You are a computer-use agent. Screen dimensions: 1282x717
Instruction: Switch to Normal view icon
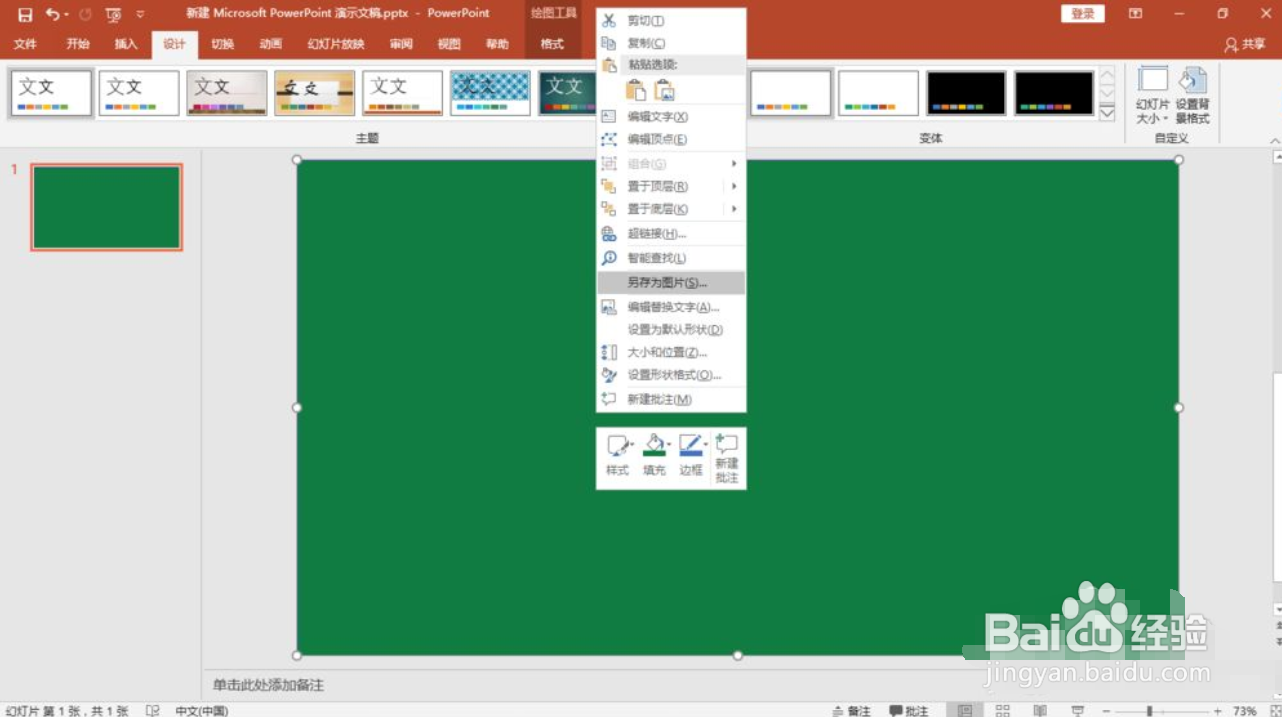965,710
